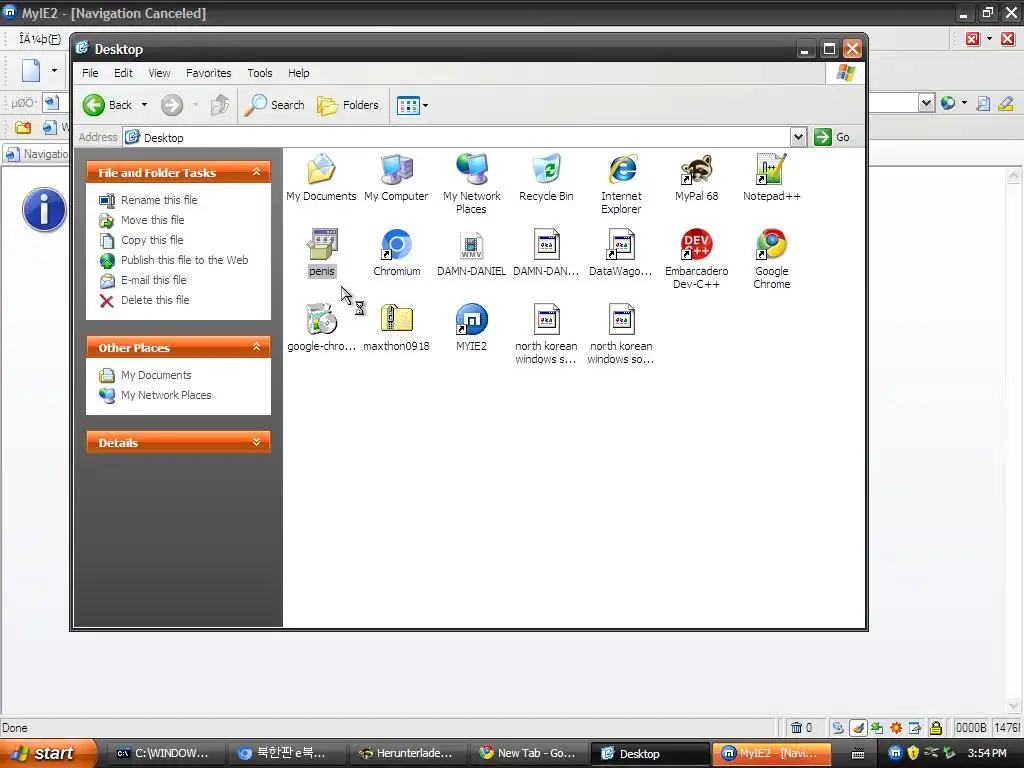The image size is (1024, 768).
Task: Open the Edit menu
Action: pos(123,73)
